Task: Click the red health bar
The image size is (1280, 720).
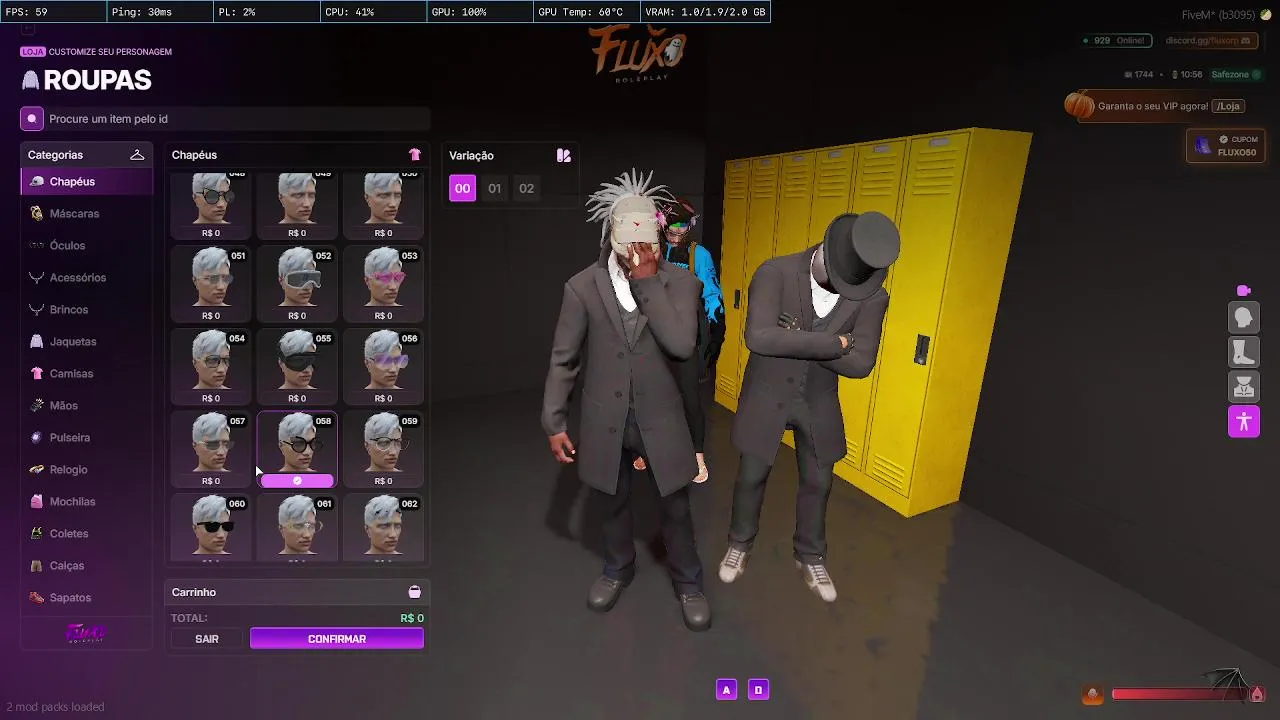Action: point(1178,694)
